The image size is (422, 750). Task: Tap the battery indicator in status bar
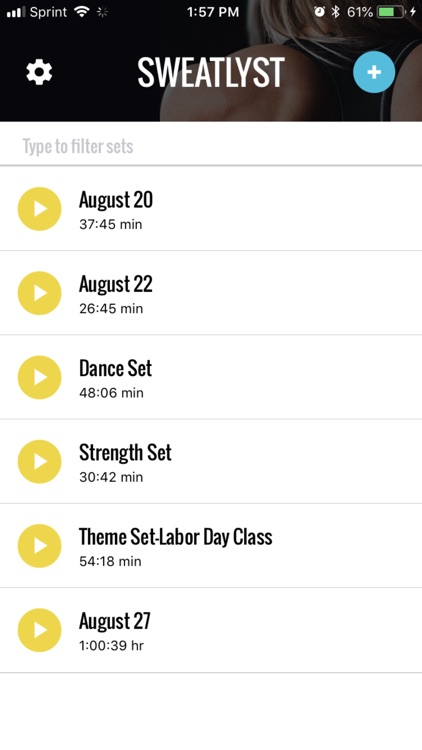[x=390, y=12]
